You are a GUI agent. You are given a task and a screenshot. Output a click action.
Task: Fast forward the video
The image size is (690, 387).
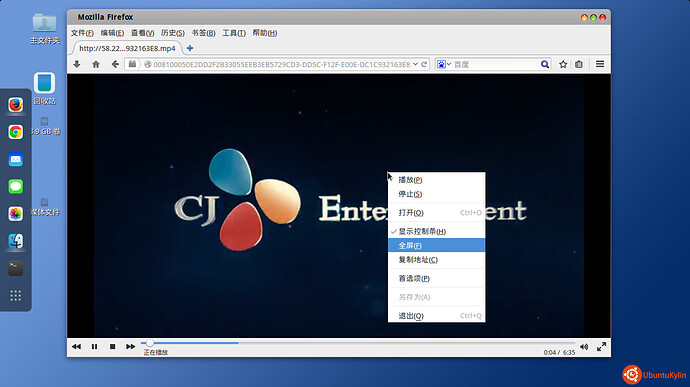tap(131, 346)
